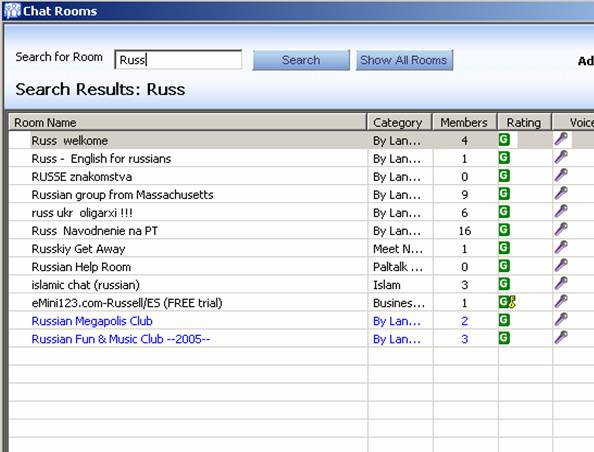Screen dimensions: 594x452
Task: Click the Search button
Action: 301,60
